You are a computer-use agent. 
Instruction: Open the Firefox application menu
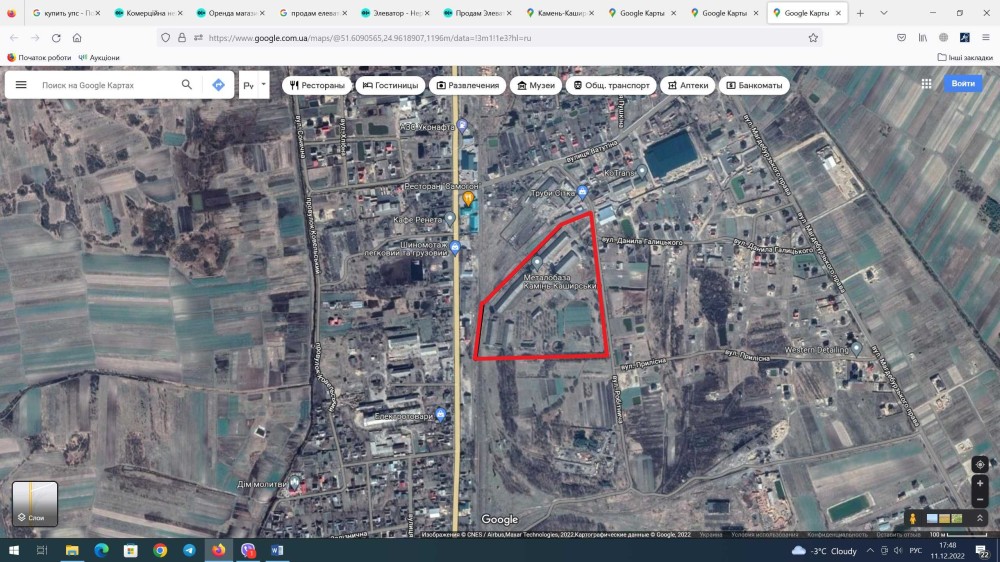click(985, 38)
